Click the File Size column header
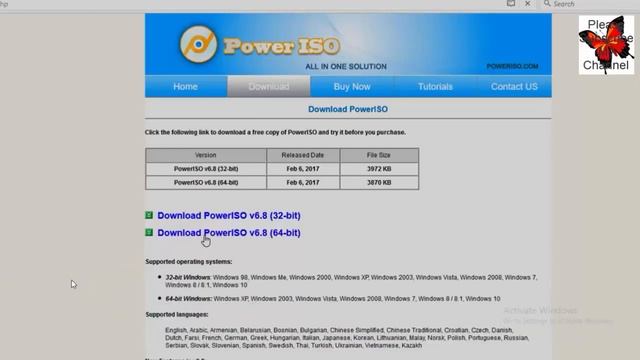 coord(379,155)
